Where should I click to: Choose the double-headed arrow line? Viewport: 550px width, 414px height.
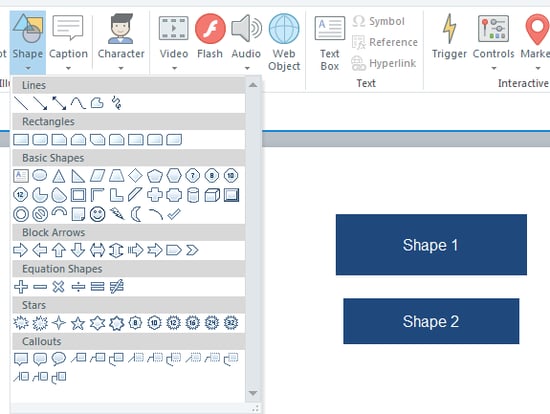click(x=59, y=103)
